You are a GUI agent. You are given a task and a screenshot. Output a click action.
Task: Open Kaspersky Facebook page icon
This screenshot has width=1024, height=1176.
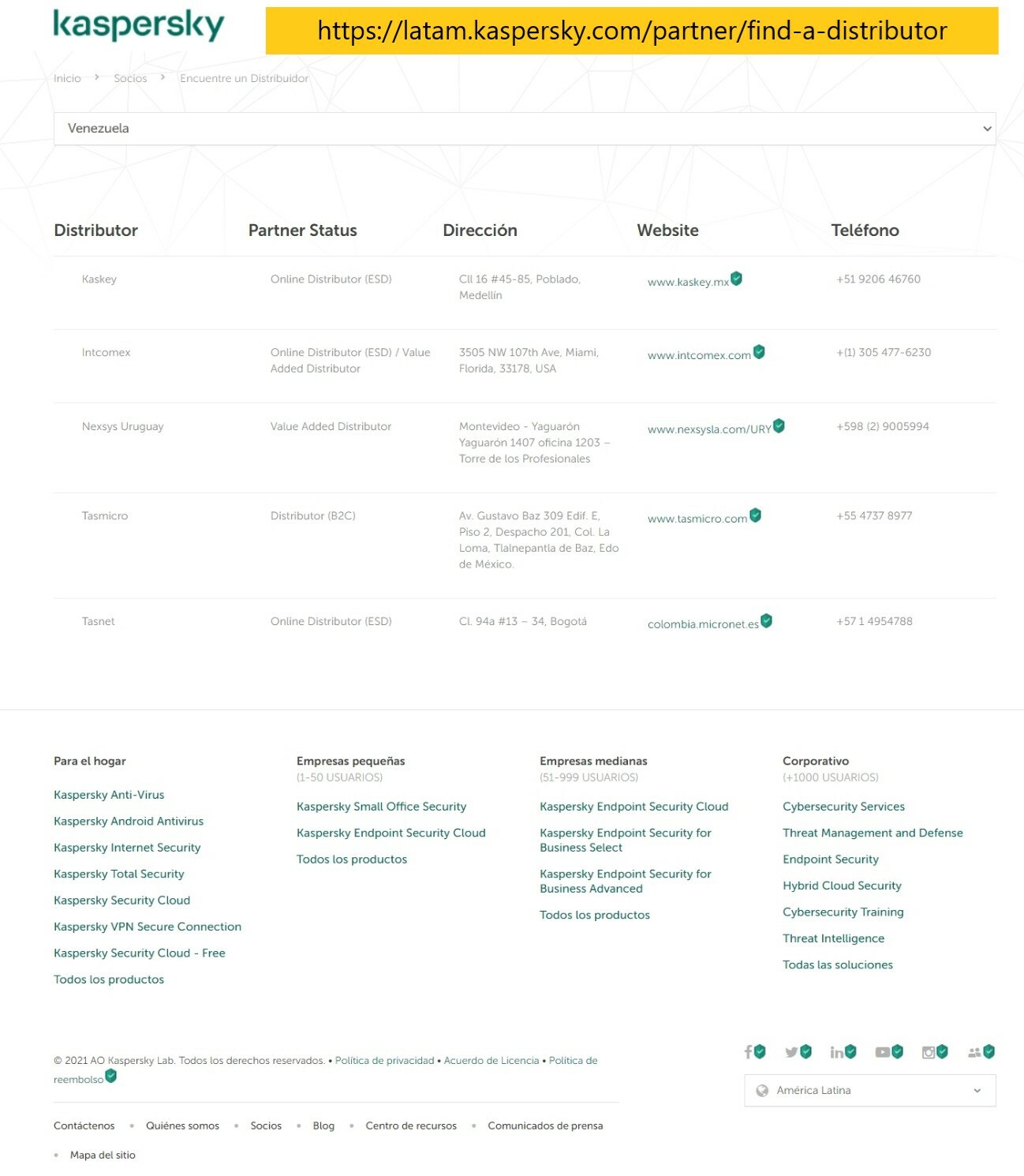point(748,1051)
